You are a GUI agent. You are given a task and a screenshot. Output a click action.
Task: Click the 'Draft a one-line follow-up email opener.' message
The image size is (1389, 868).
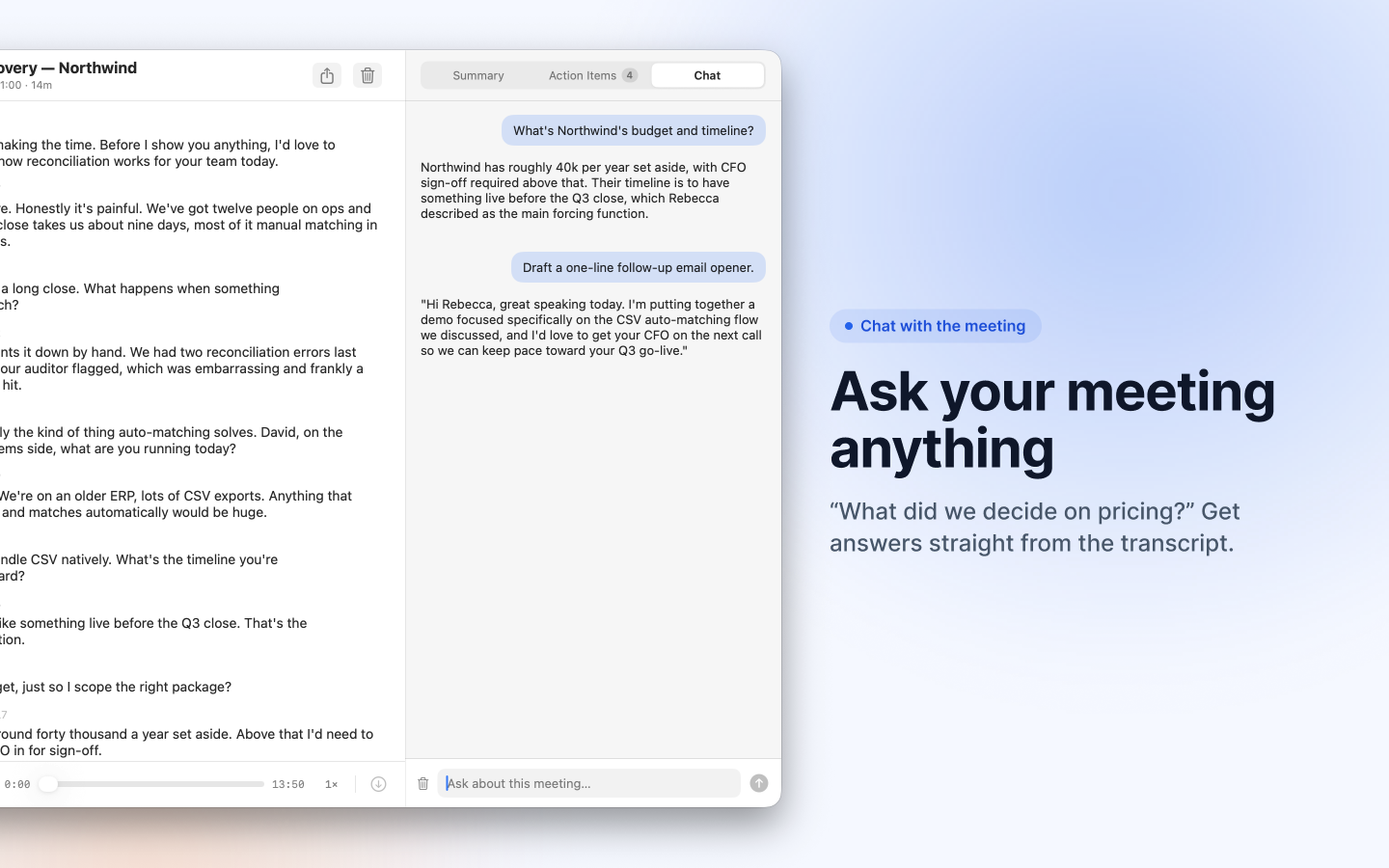[639, 267]
